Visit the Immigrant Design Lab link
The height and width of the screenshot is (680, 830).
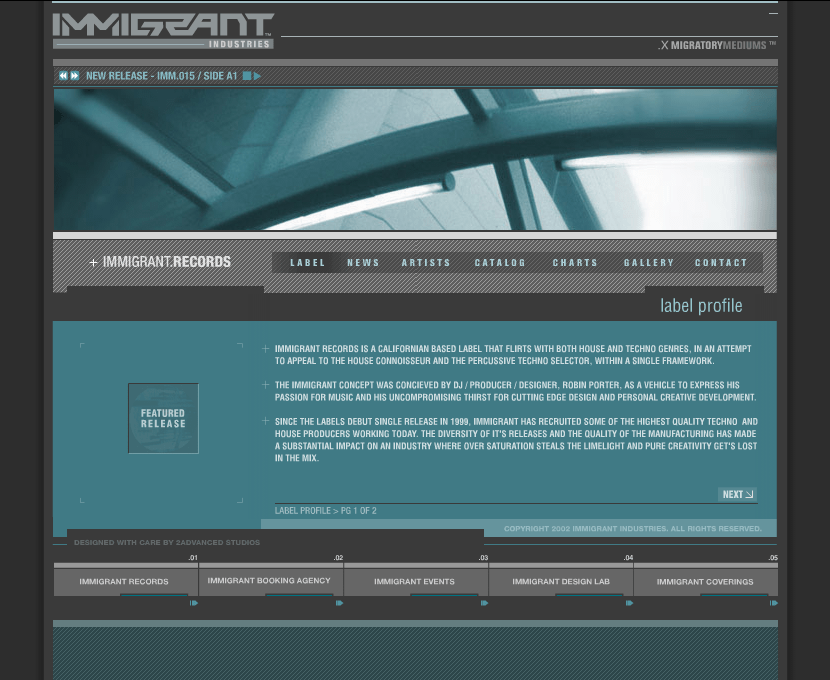(561, 582)
